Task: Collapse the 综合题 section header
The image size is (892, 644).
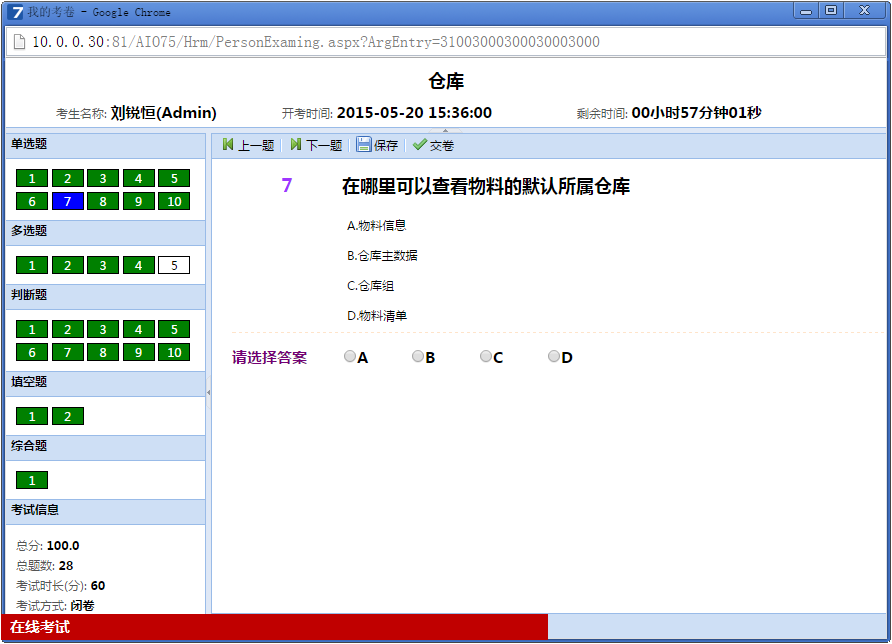Action: click(105, 447)
